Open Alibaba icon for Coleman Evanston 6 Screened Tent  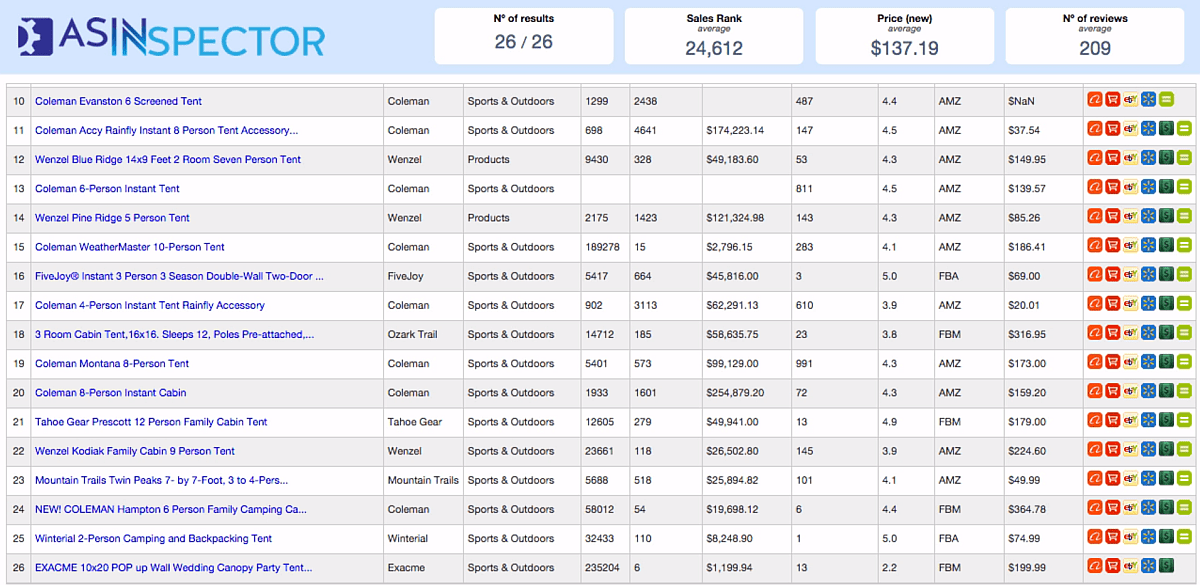[x=1095, y=99]
